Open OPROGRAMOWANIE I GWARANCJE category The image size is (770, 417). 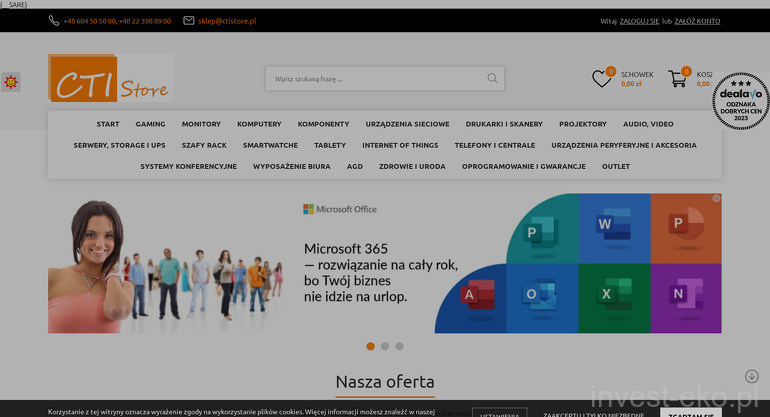tap(523, 167)
